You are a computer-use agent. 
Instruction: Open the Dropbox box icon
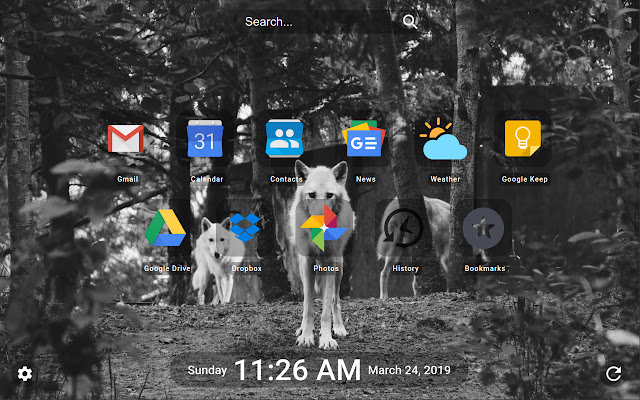[245, 228]
